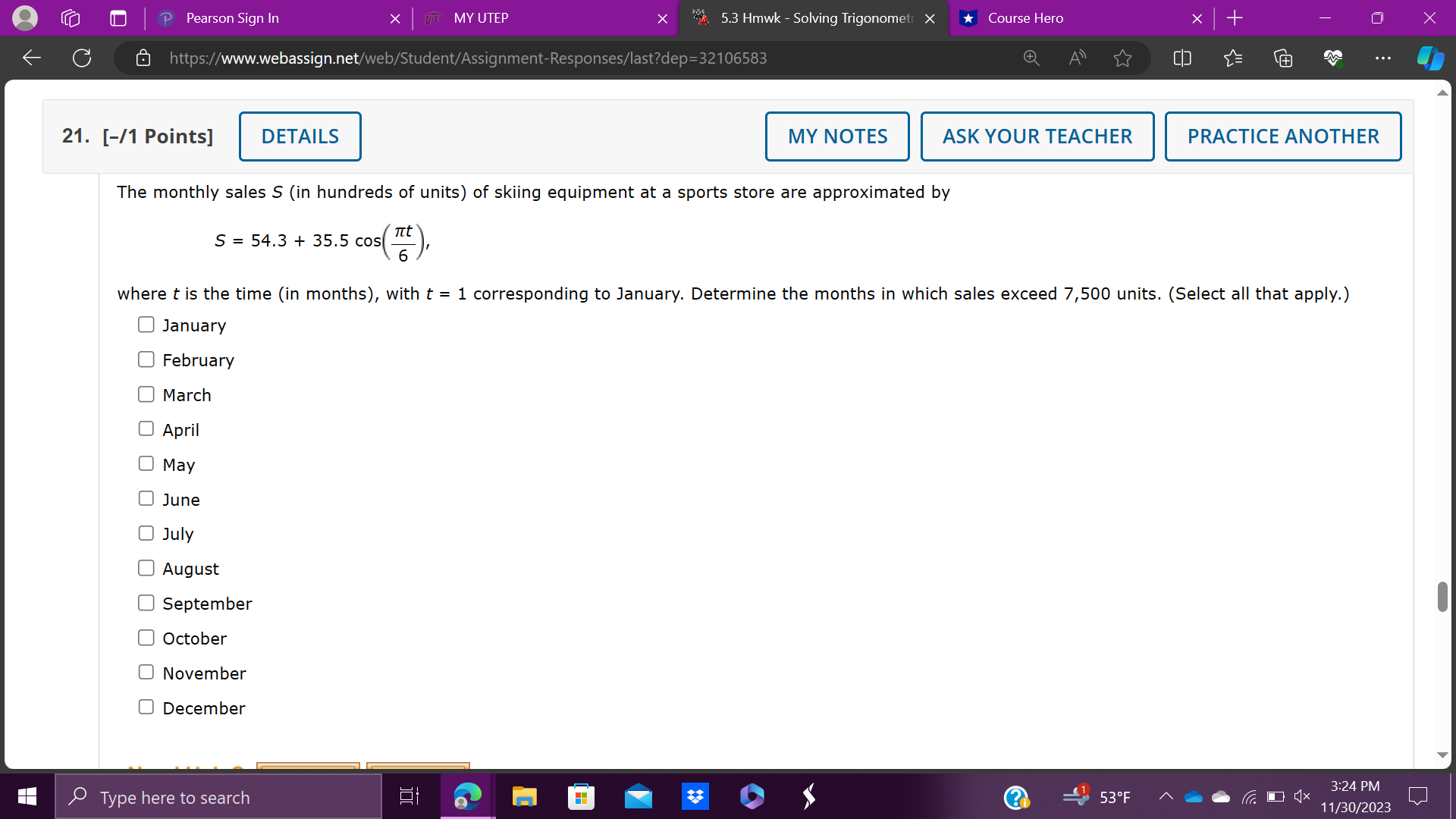Check the January checkbox
1456x819 pixels.
(x=146, y=324)
